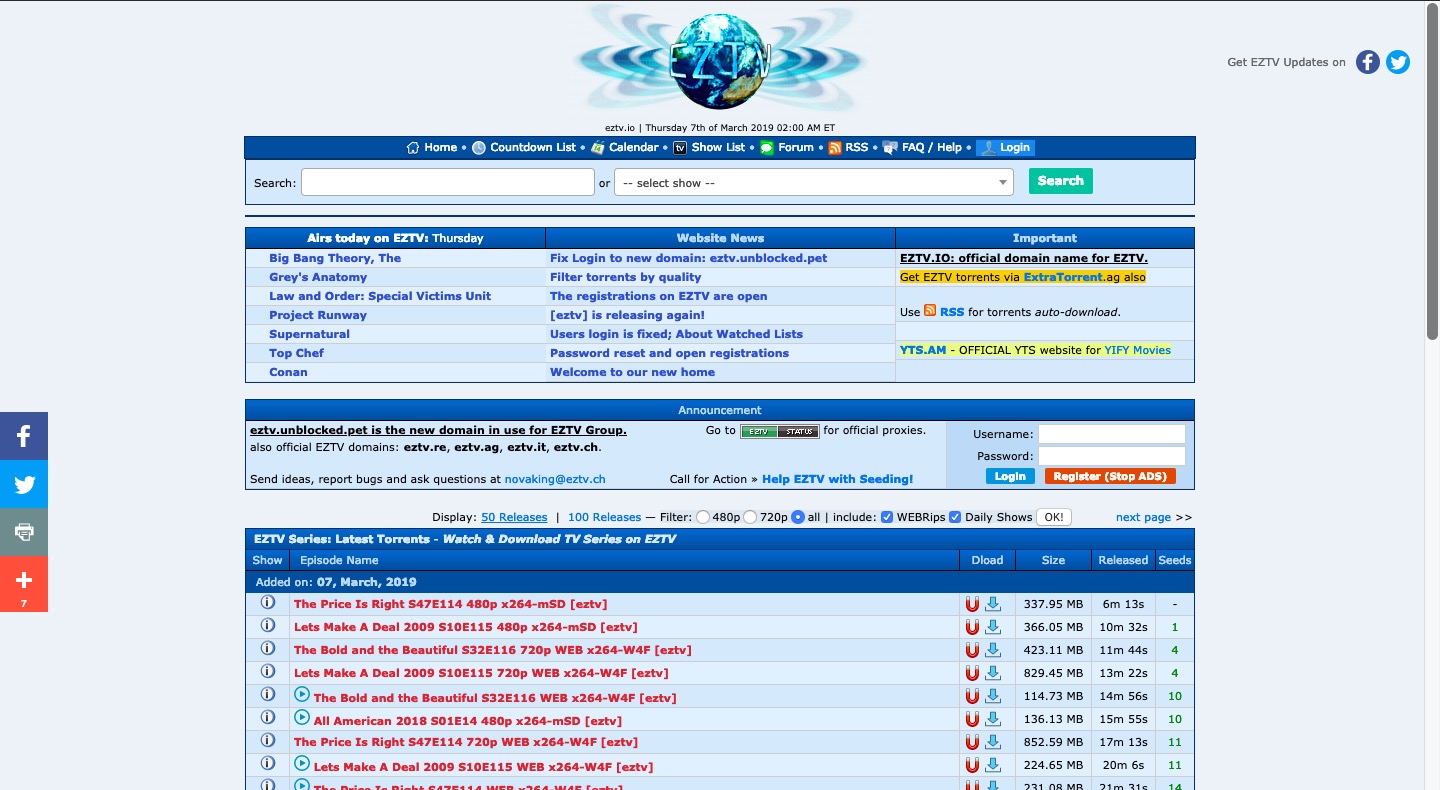The height and width of the screenshot is (790, 1440).
Task: Open ExtraTorrent link in Important box
Action: click(x=1064, y=277)
